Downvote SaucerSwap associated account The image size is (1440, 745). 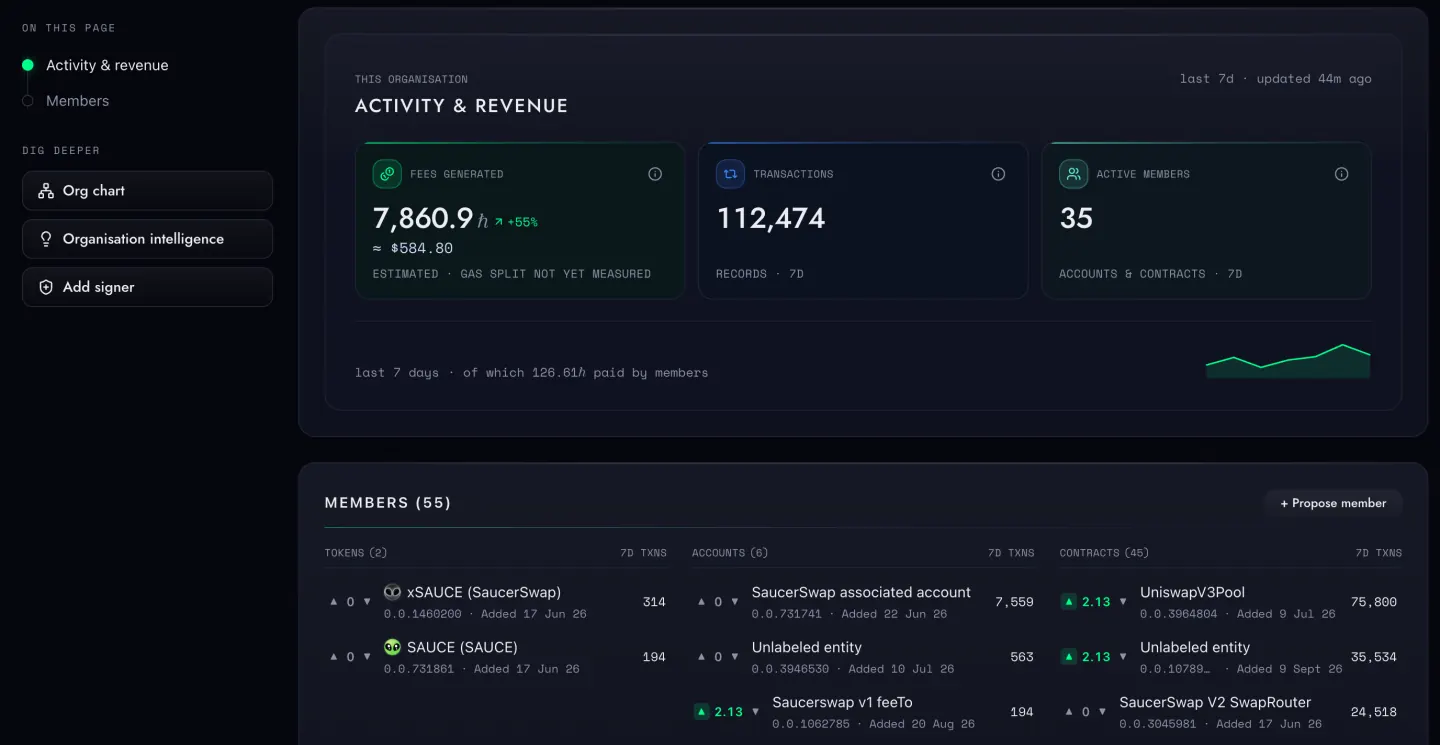735,602
